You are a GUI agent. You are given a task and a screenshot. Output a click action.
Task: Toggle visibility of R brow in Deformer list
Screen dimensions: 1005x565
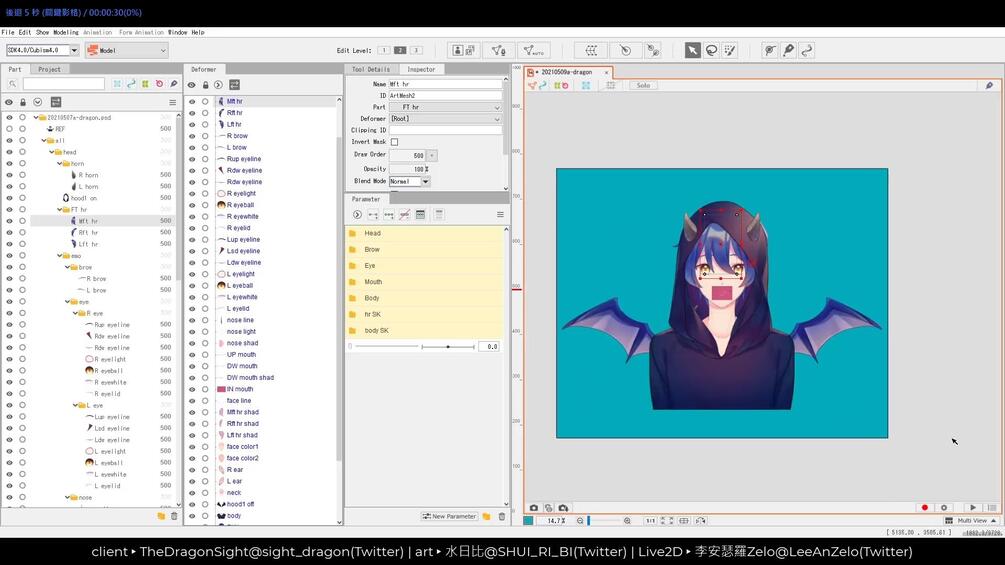click(x=192, y=136)
